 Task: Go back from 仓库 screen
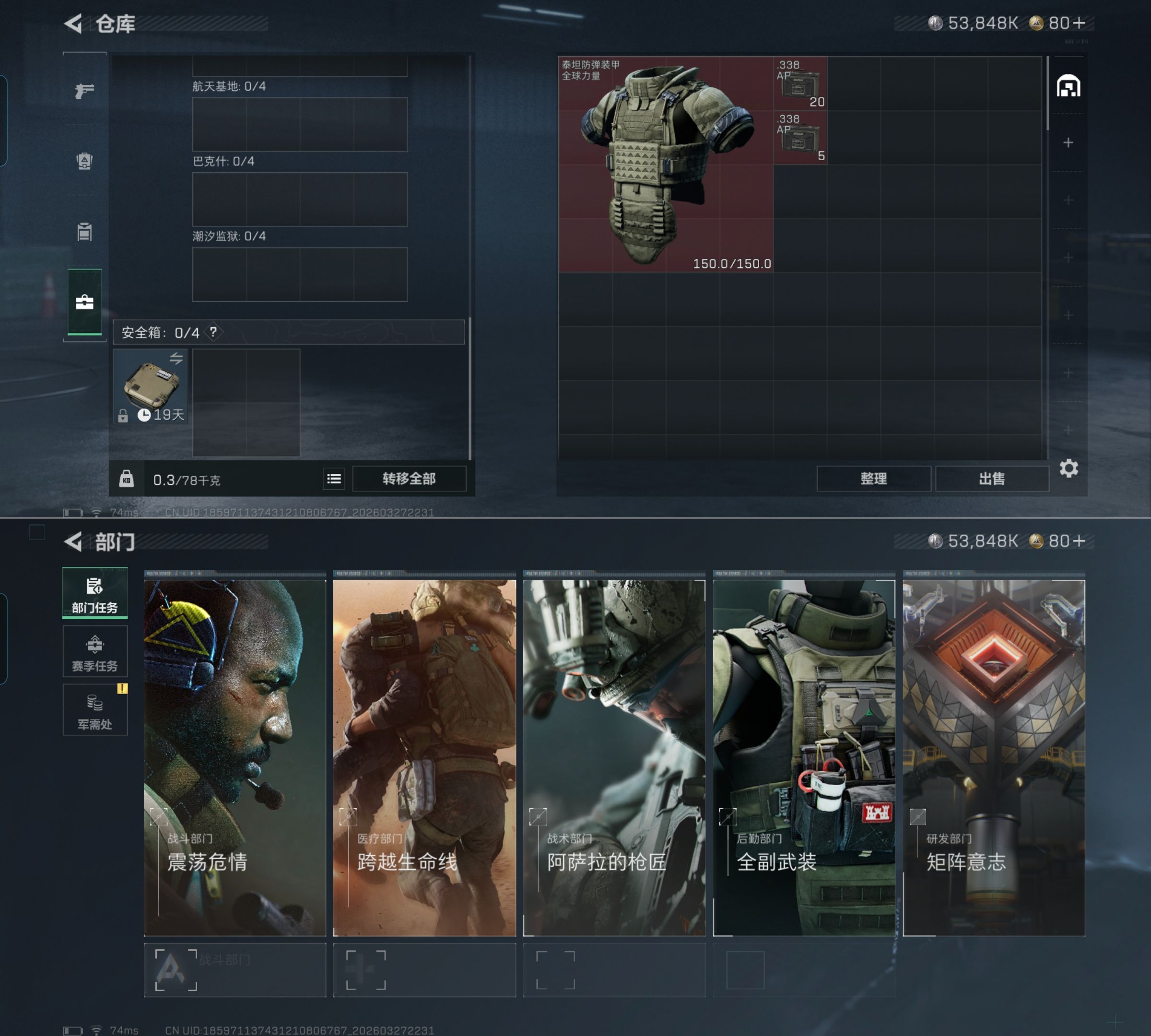tap(73, 24)
